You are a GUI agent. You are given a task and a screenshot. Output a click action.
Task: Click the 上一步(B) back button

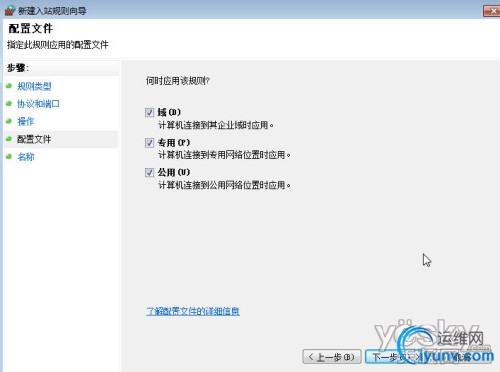click(x=332, y=357)
